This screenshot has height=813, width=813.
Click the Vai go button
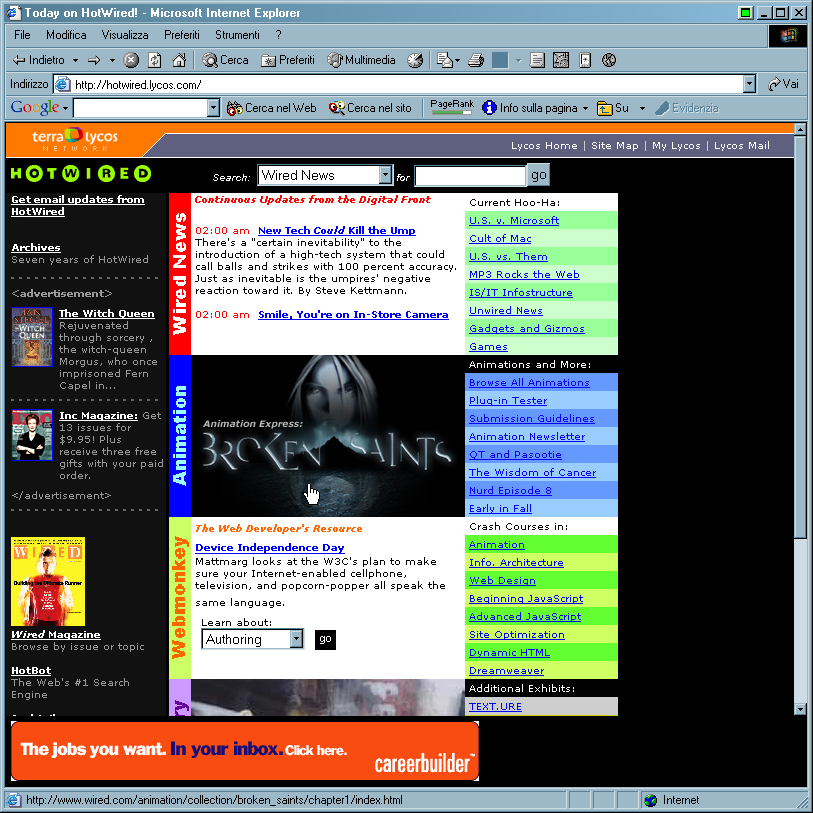[x=783, y=84]
